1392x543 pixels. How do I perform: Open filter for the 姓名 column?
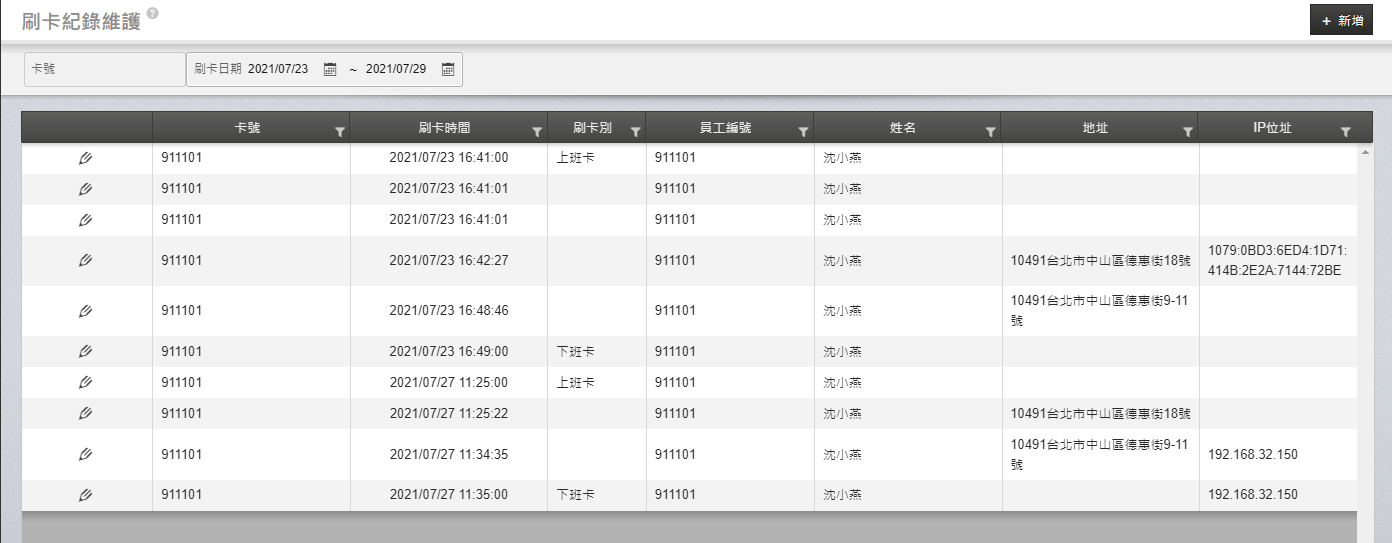[x=990, y=131]
